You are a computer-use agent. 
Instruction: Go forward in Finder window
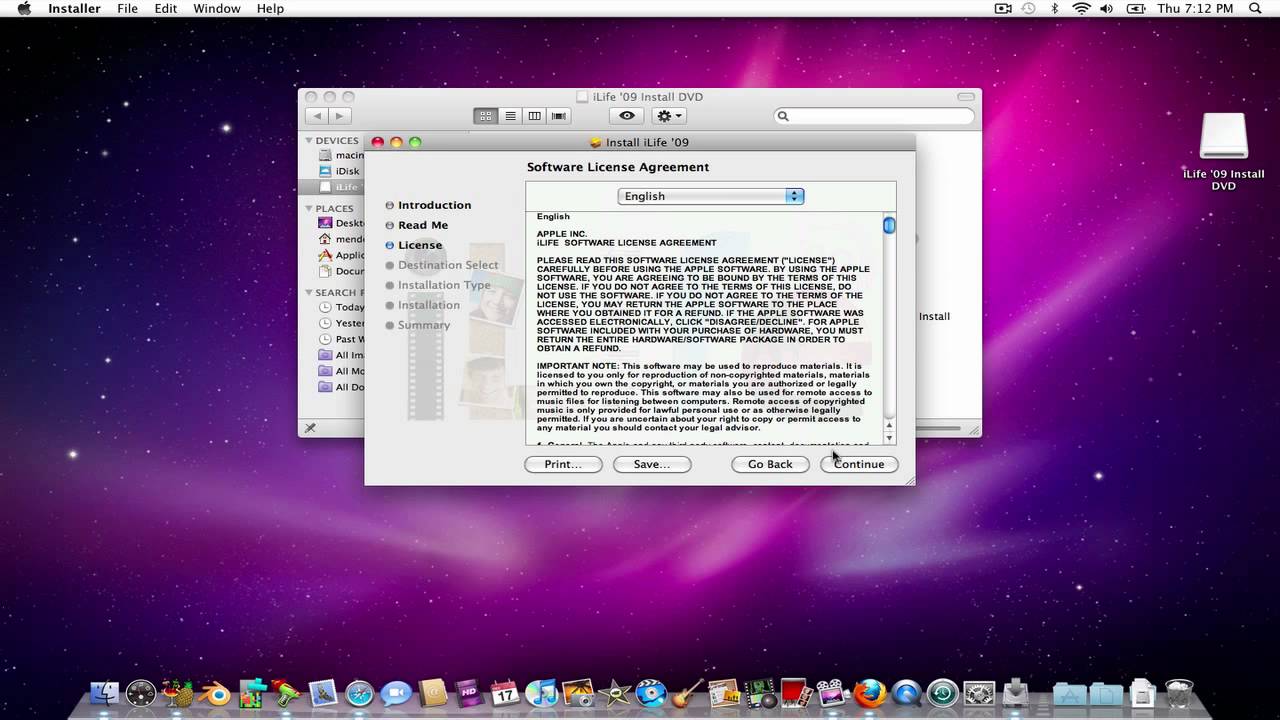tap(340, 116)
